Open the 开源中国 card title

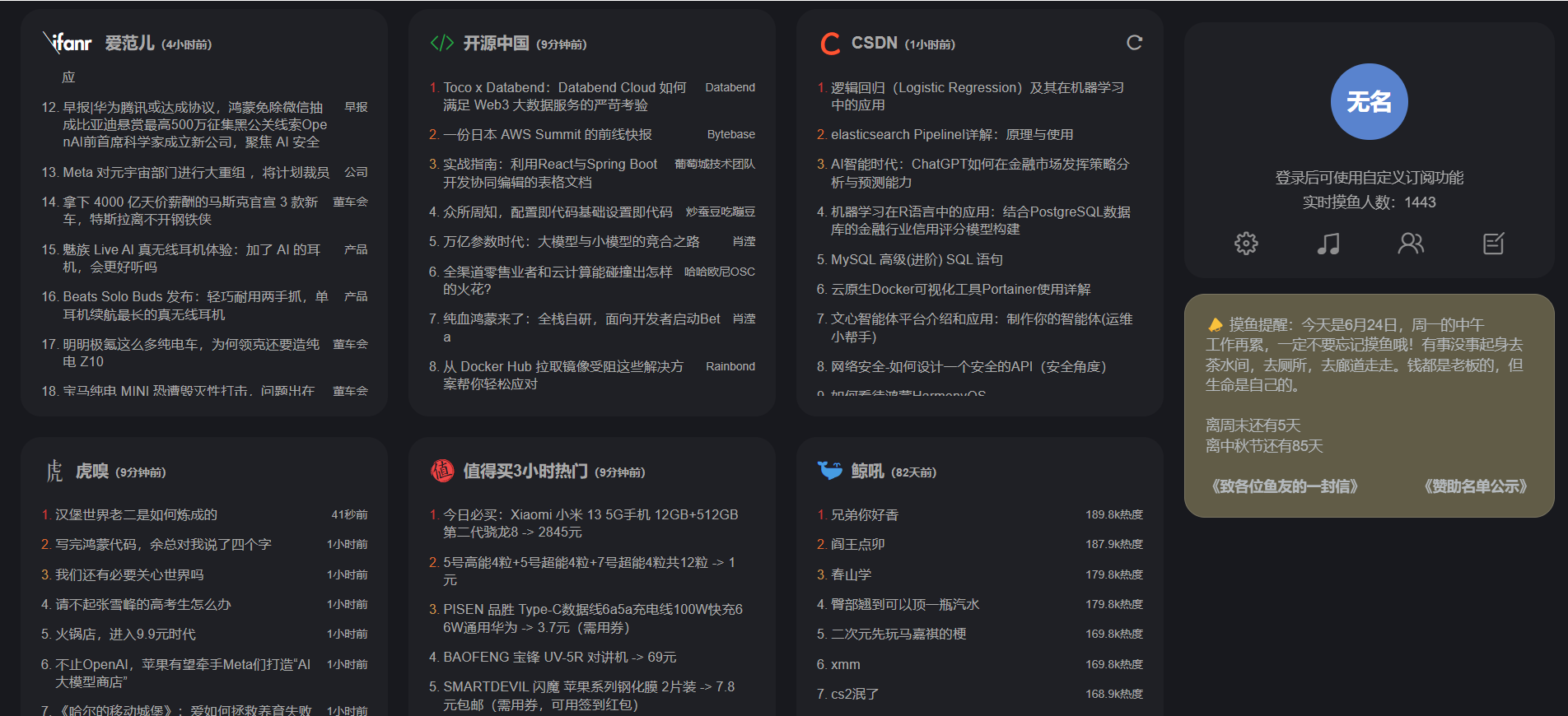pyautogui.click(x=496, y=43)
